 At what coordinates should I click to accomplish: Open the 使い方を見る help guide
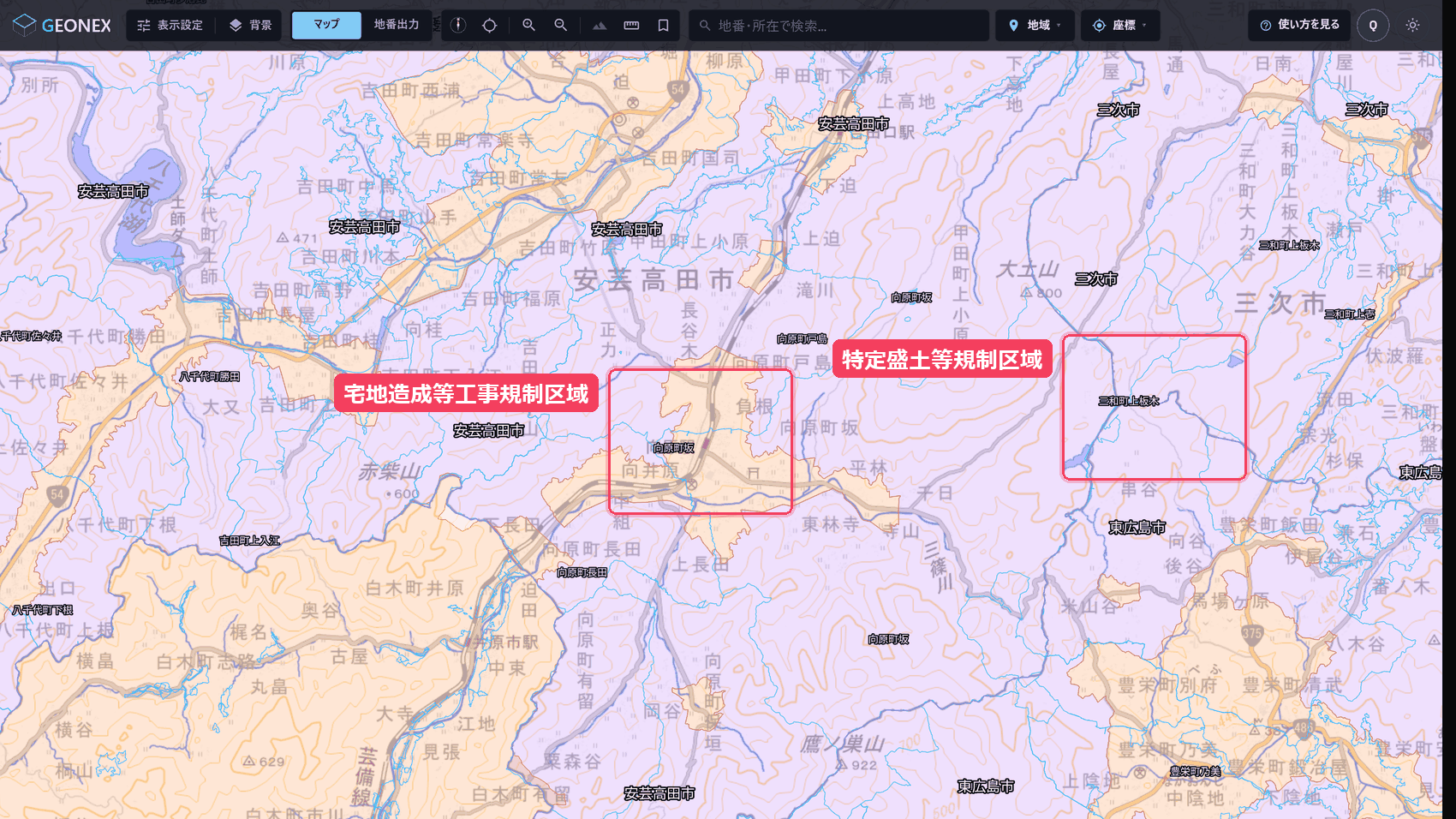pos(1299,25)
